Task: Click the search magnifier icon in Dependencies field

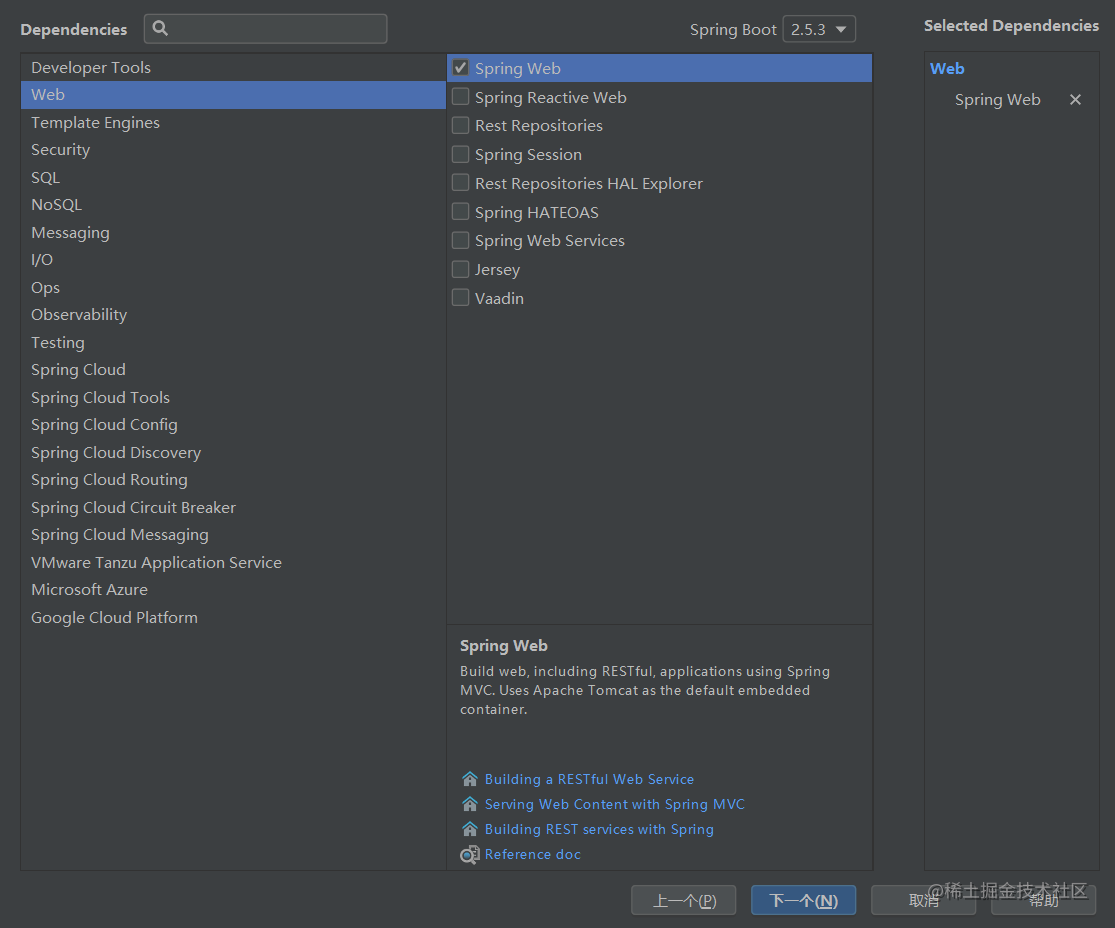Action: coord(161,28)
